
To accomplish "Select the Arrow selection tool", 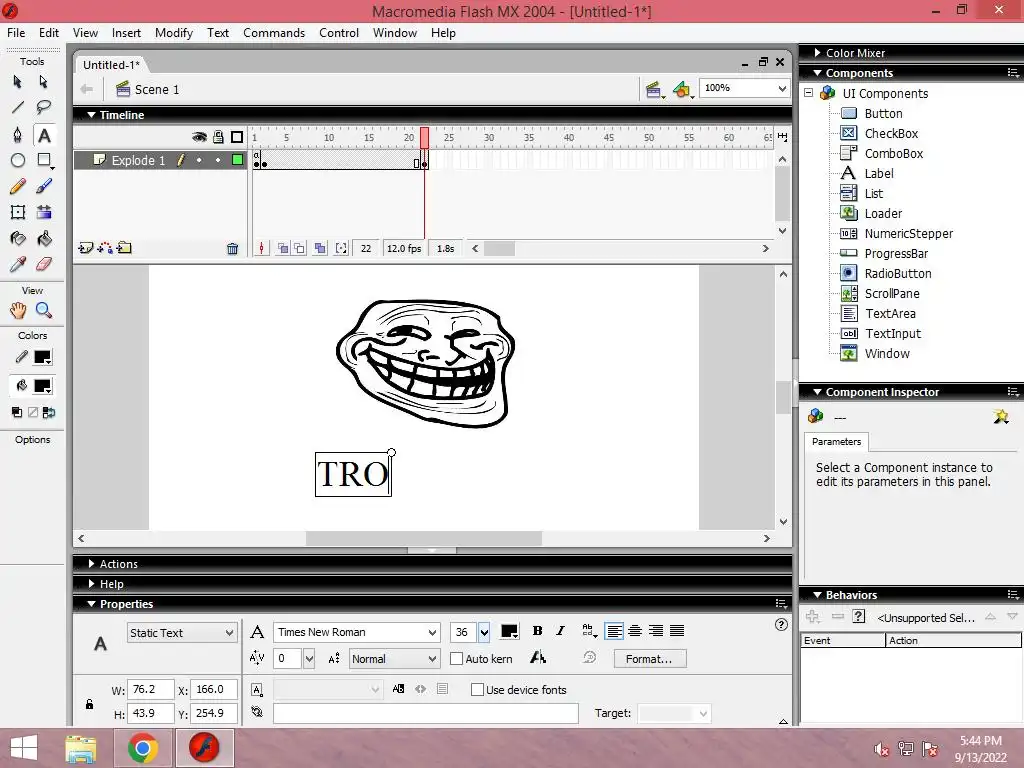I will coord(18,82).
